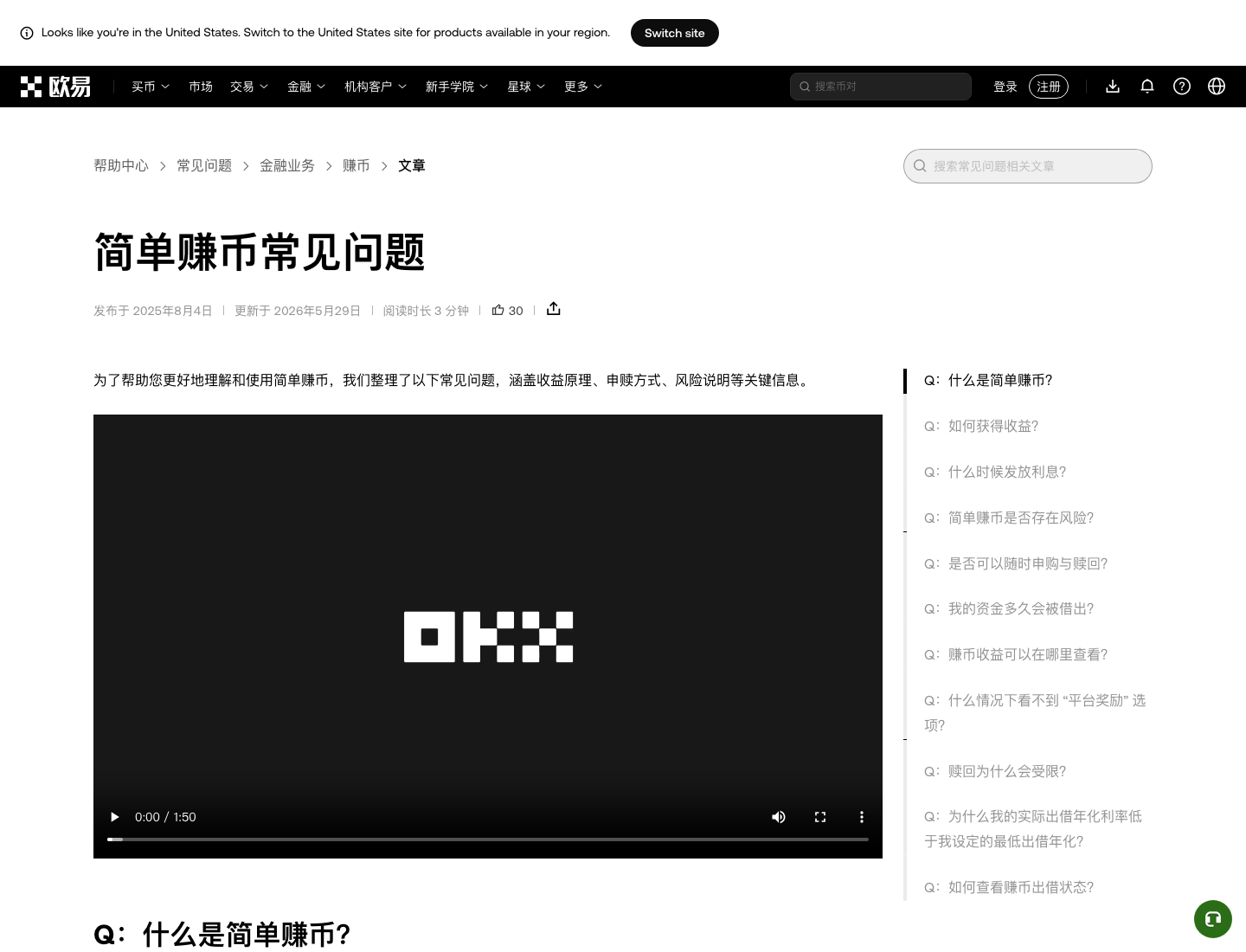
Task: Jump to Q: 什么是简单赚币?
Action: coord(988,380)
